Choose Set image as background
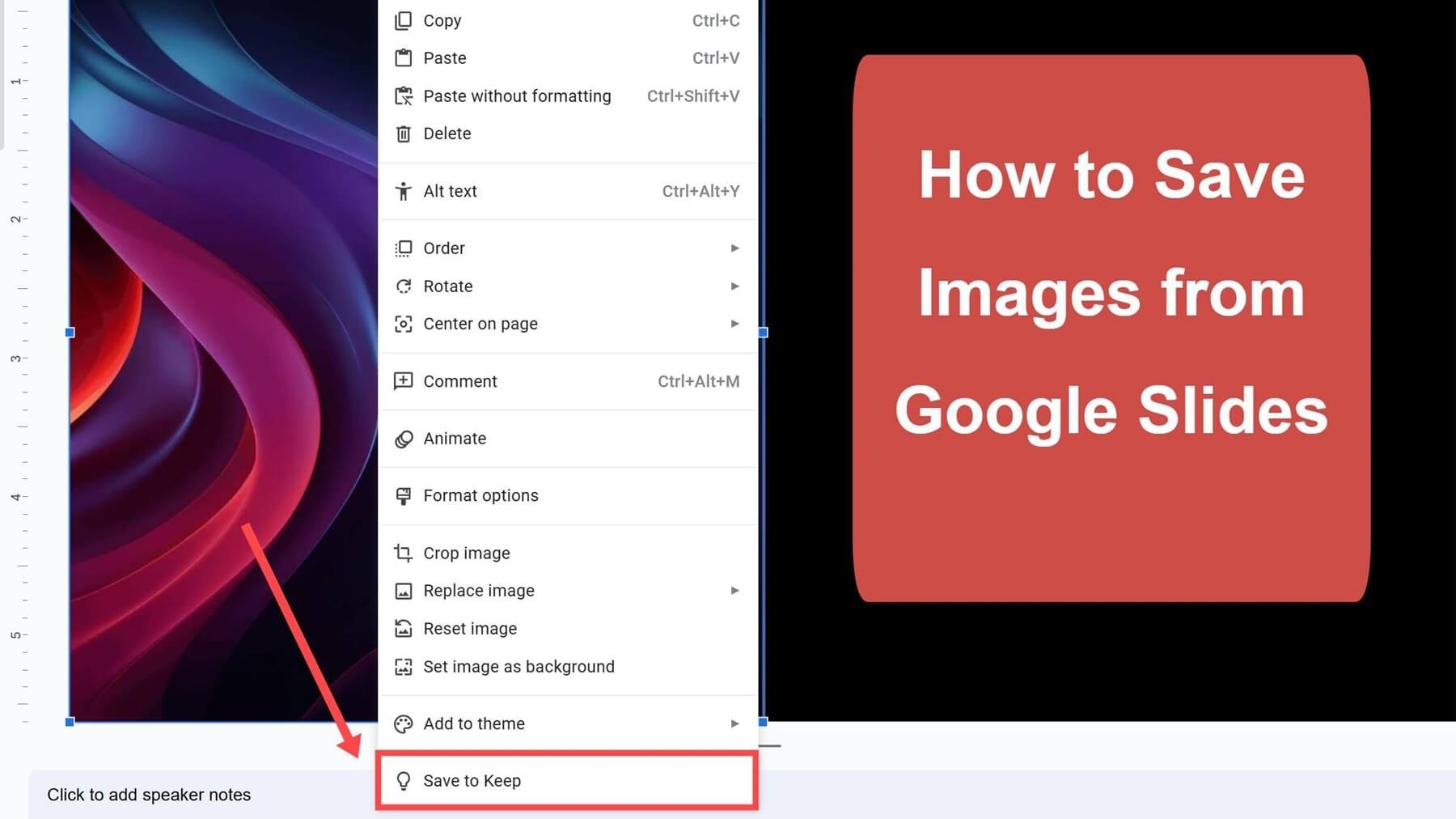 point(568,667)
